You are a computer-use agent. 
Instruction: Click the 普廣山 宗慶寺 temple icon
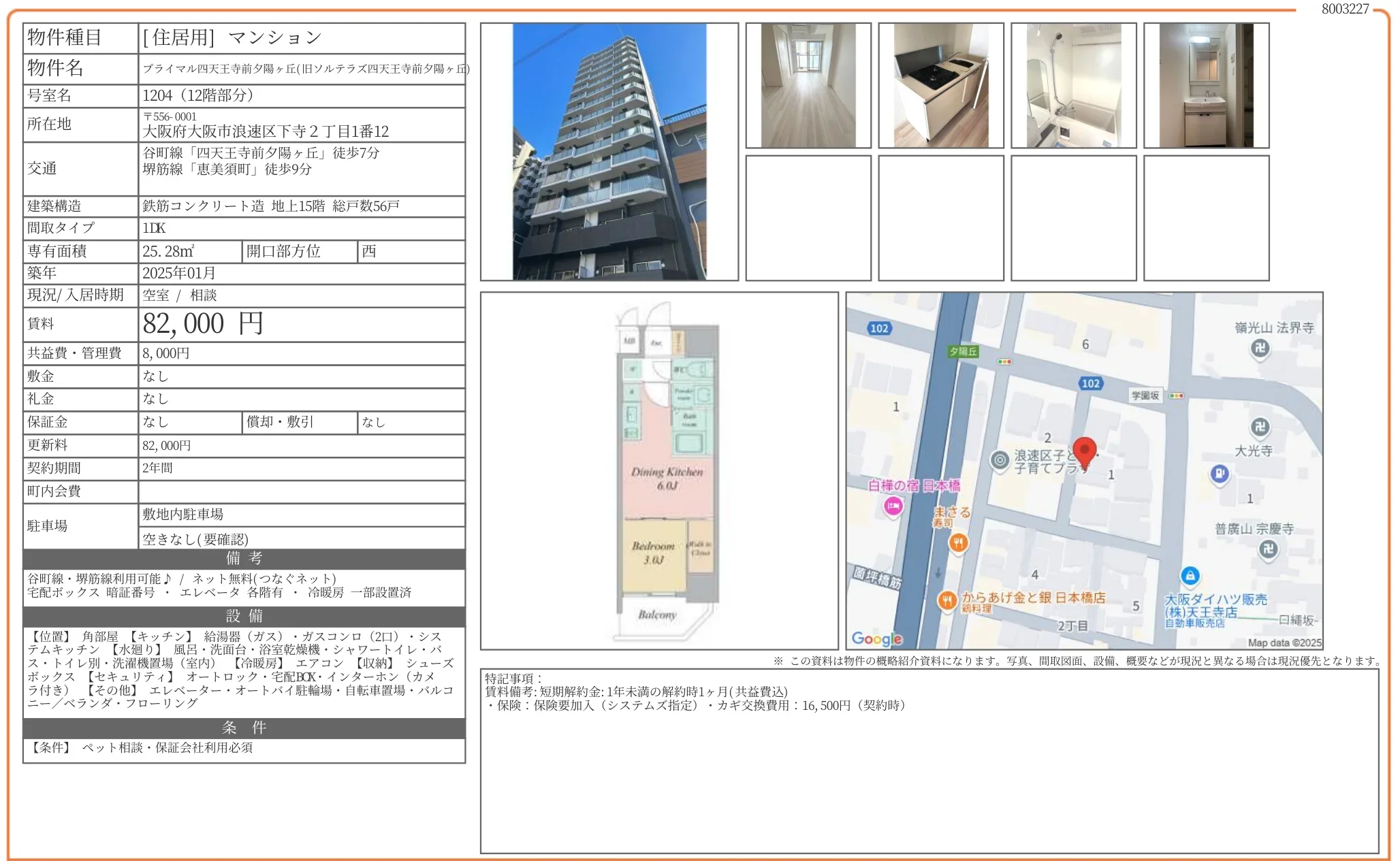(x=1268, y=549)
